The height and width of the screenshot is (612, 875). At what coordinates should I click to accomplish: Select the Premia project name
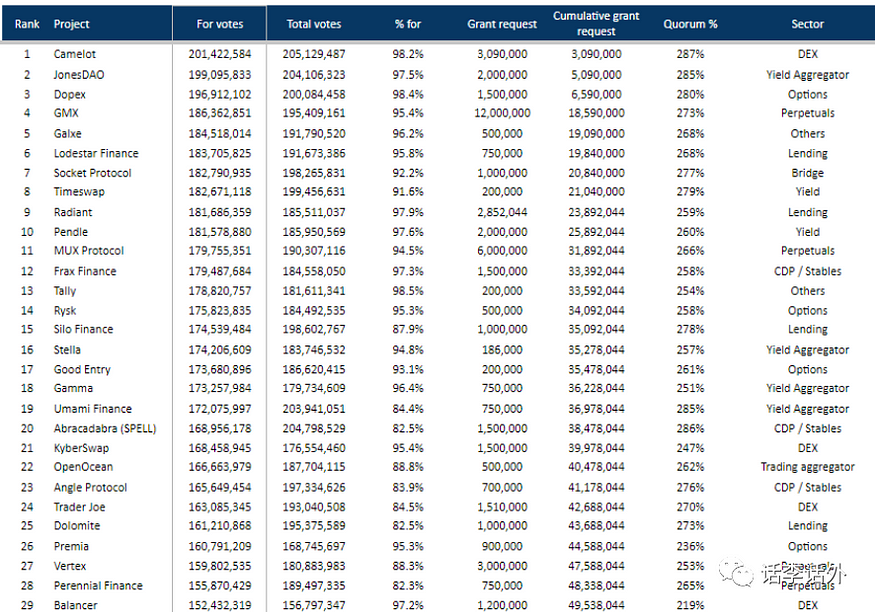tap(71, 546)
